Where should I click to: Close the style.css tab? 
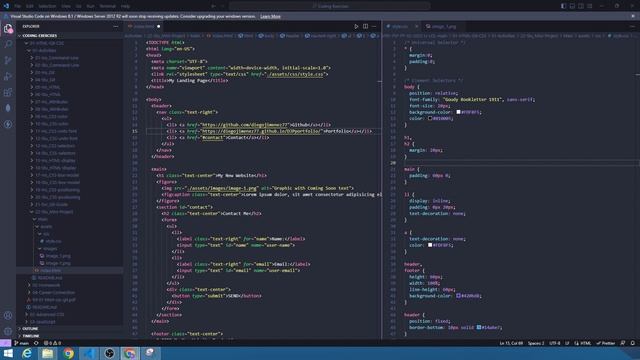tap(416, 27)
